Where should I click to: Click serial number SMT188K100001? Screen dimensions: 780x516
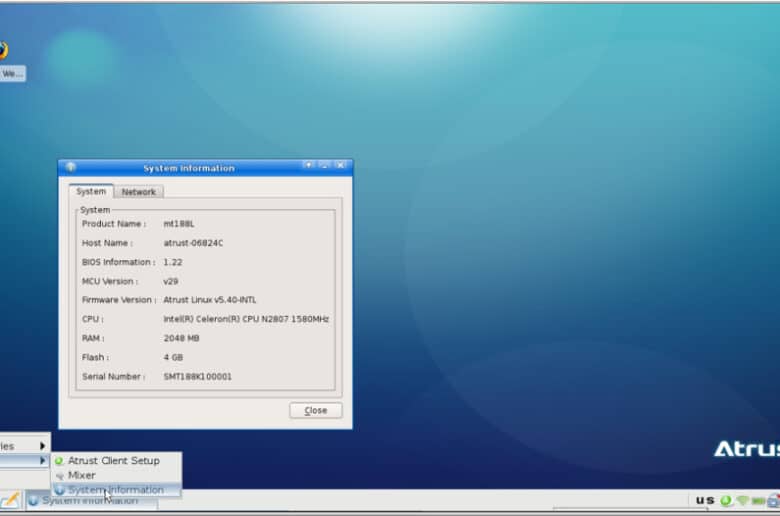[x=198, y=377]
